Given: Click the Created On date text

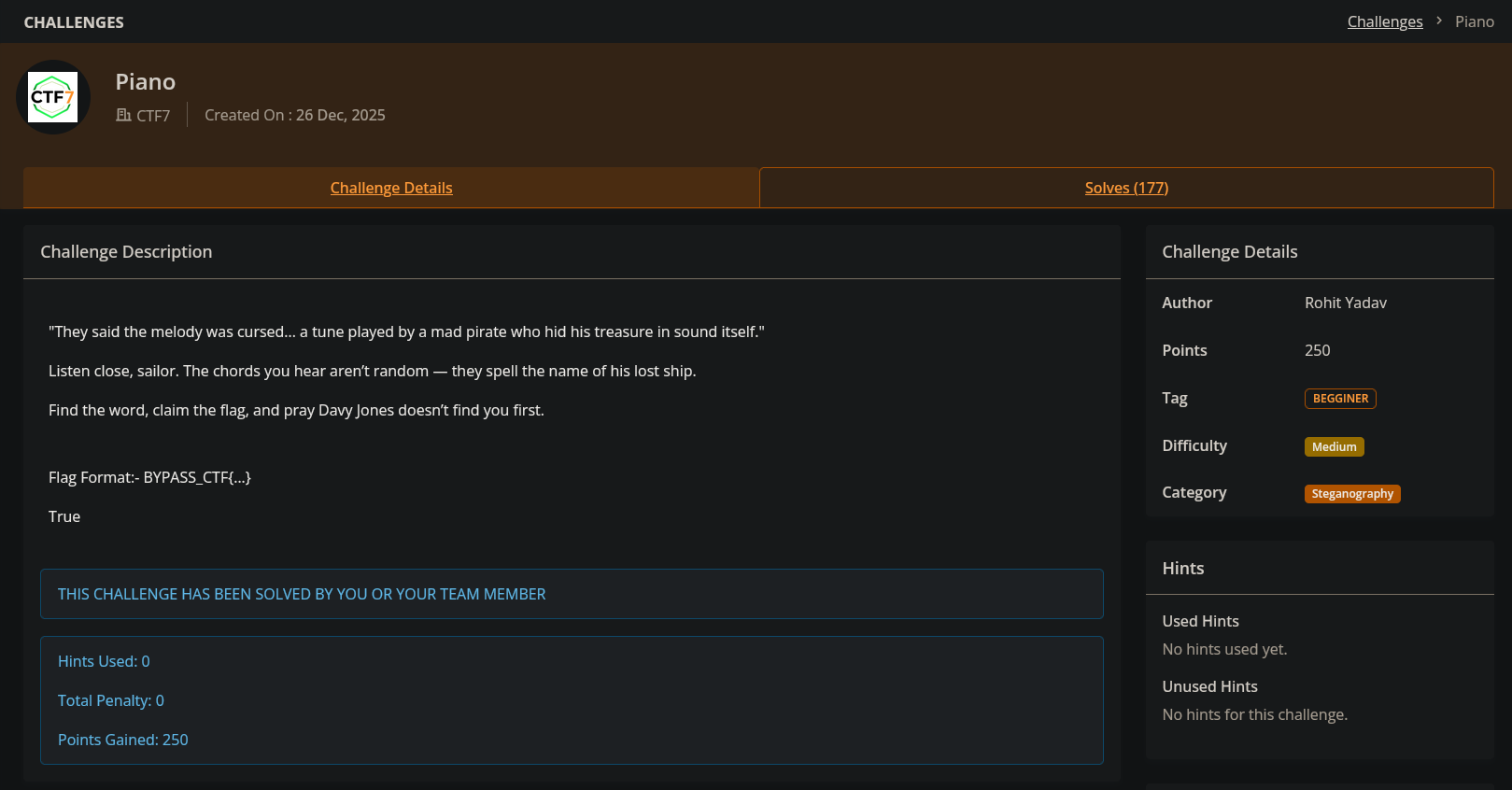Looking at the screenshot, I should coord(295,115).
